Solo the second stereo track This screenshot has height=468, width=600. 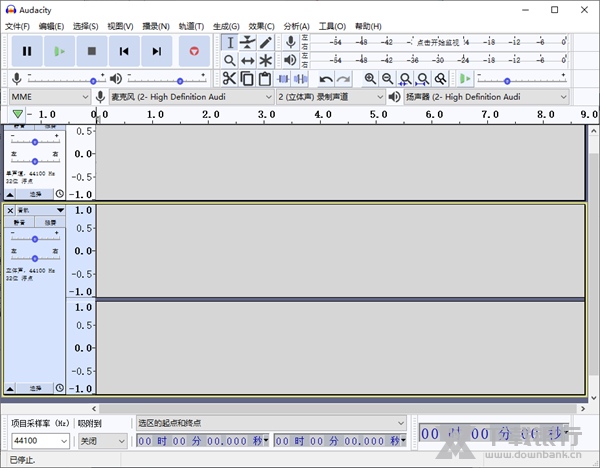[x=50, y=222]
